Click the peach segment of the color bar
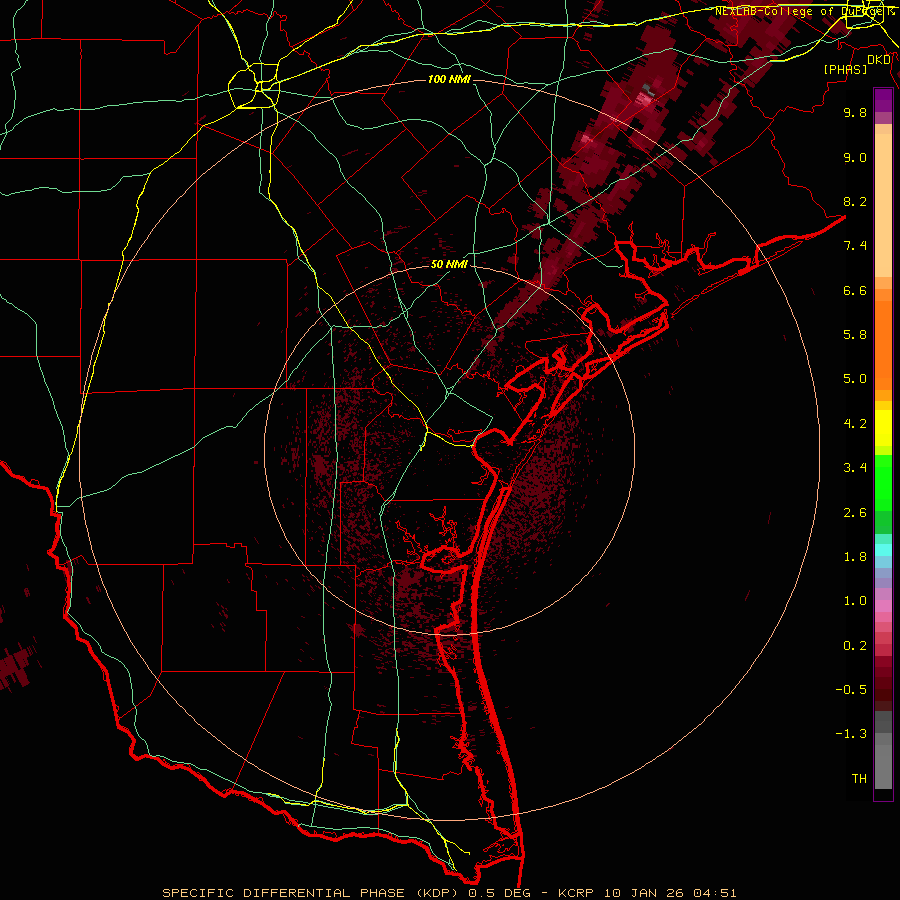This screenshot has width=900, height=900. click(883, 205)
